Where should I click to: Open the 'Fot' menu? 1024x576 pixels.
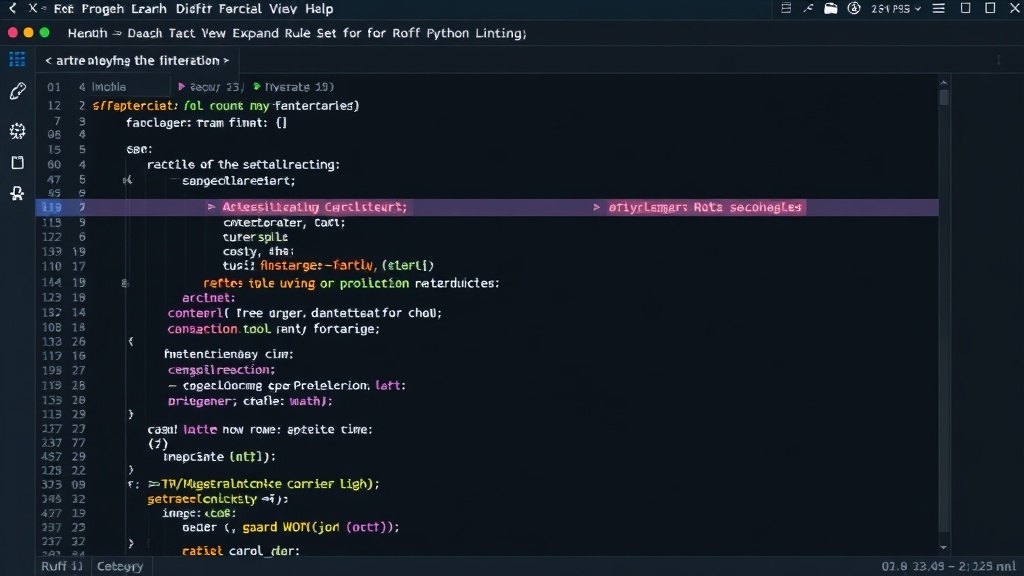pos(63,9)
